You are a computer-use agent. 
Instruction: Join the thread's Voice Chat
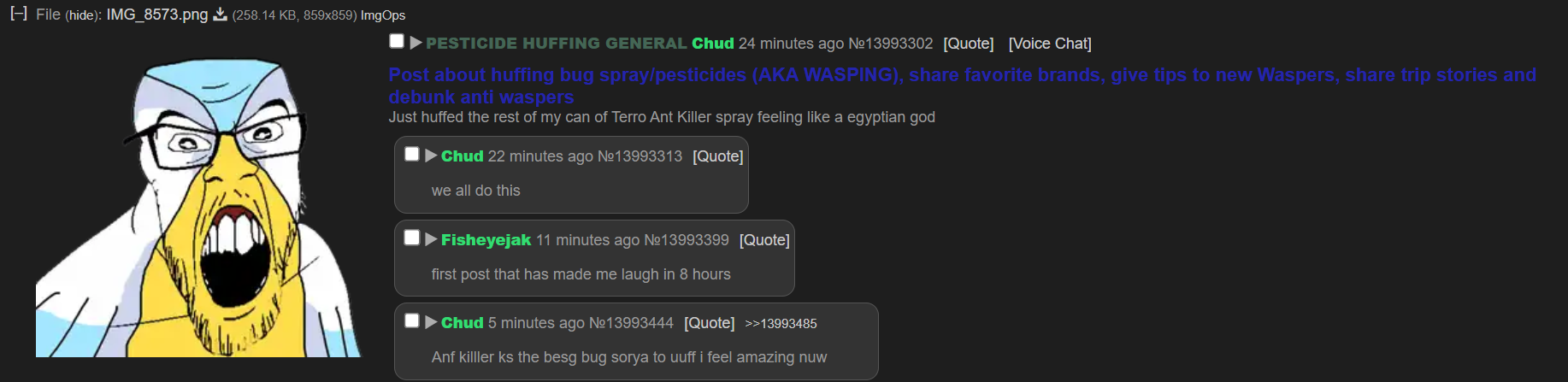(1050, 44)
